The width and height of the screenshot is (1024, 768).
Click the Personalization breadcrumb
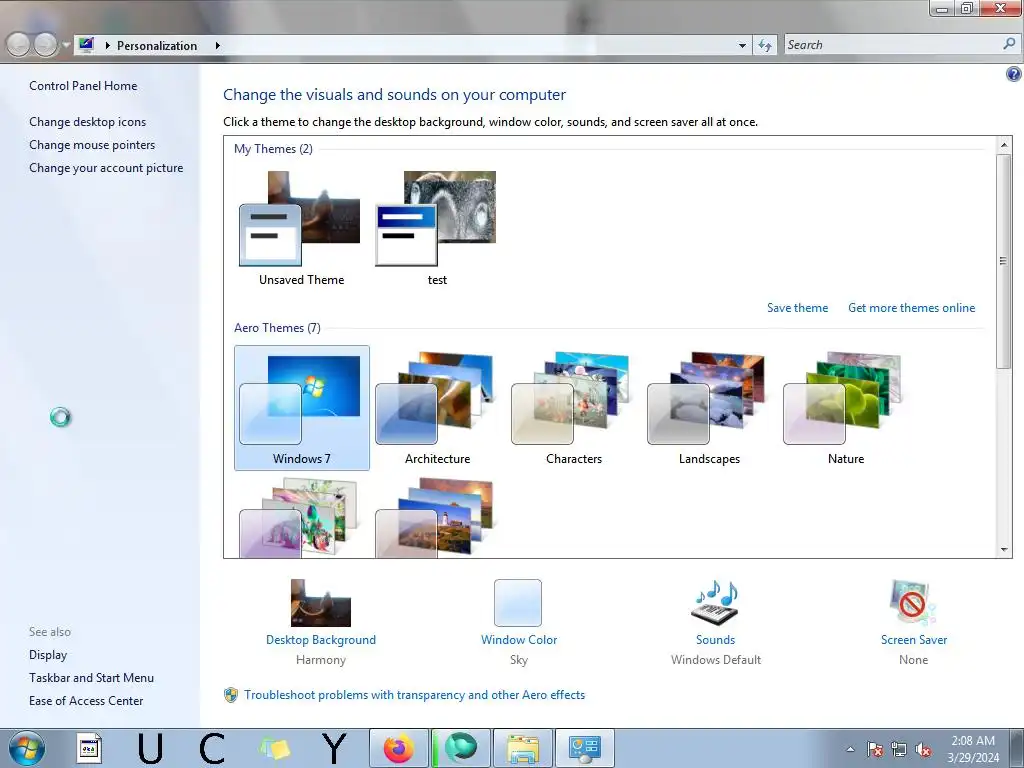[x=157, y=46]
